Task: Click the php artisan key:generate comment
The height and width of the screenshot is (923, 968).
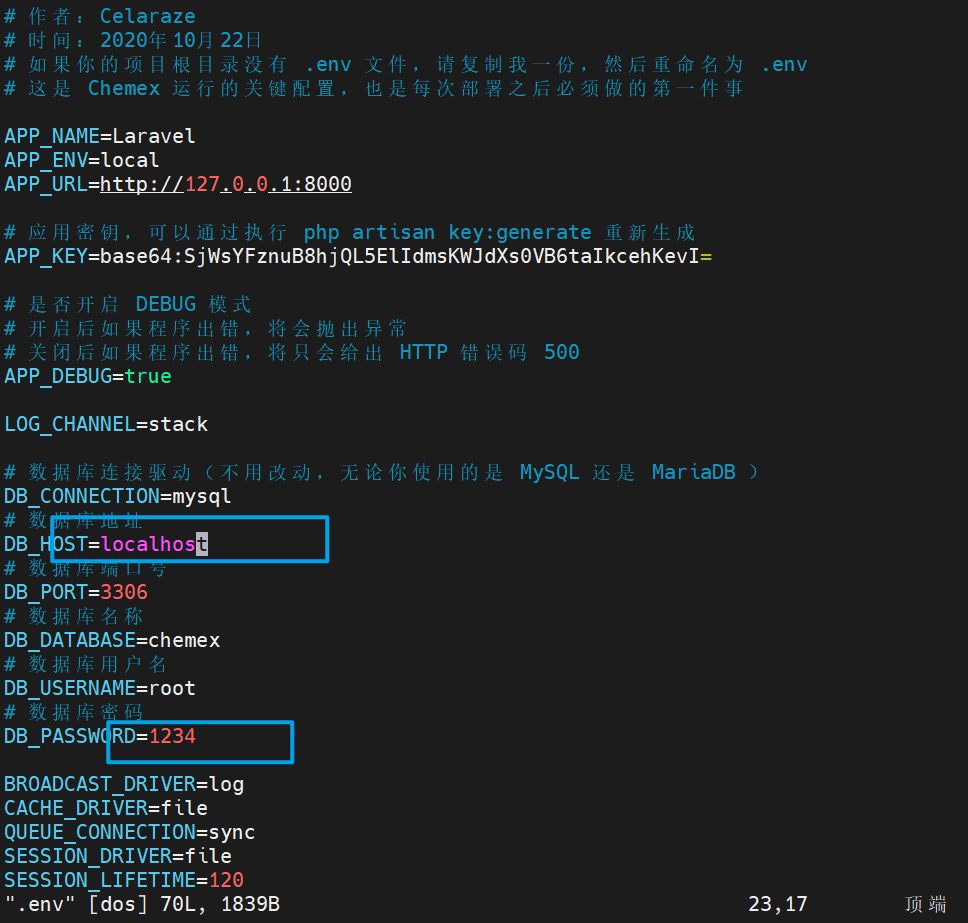Action: (350, 232)
